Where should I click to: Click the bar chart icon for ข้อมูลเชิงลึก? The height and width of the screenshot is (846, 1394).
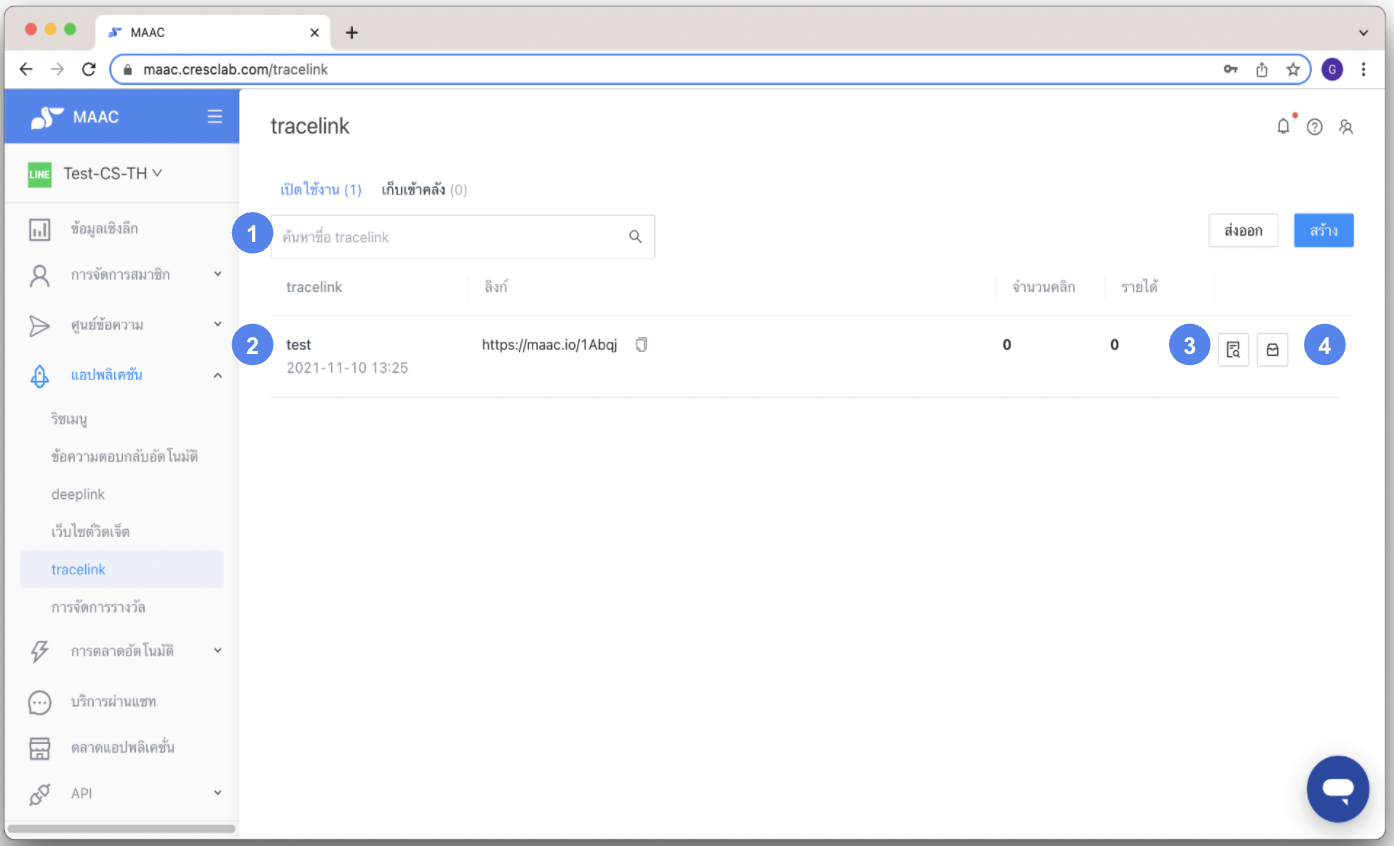[x=39, y=230]
